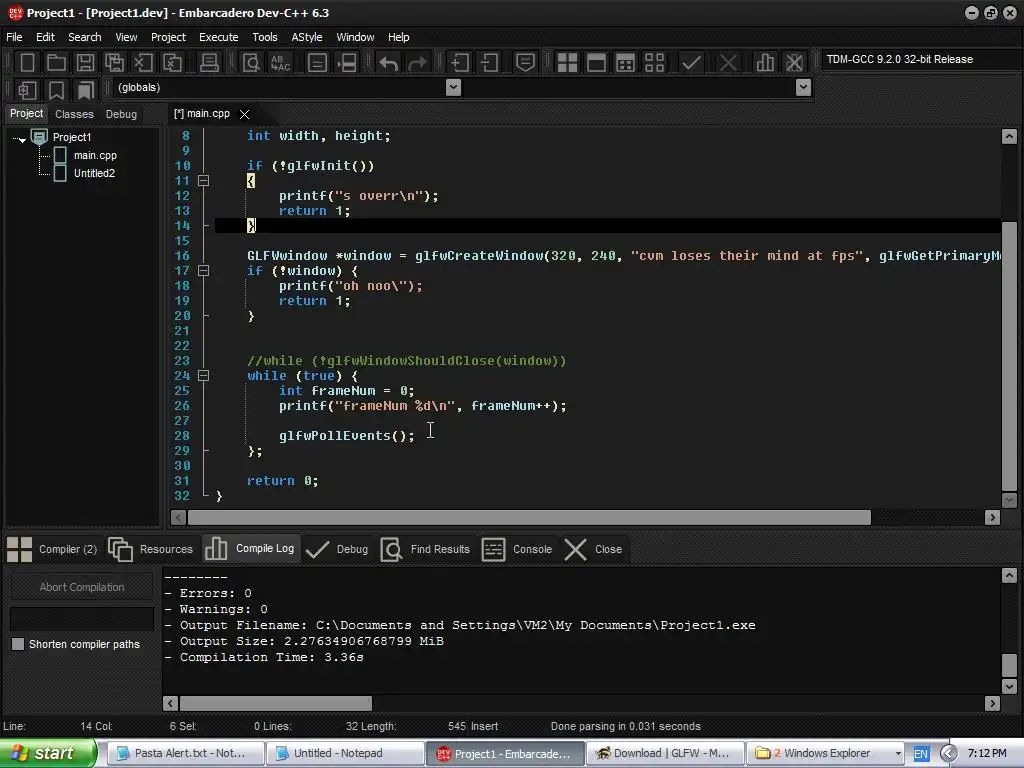Switch to Pasta Alert.txt Notepad taskbar item
The width and height of the screenshot is (1024, 768).
pyautogui.click(x=185, y=754)
